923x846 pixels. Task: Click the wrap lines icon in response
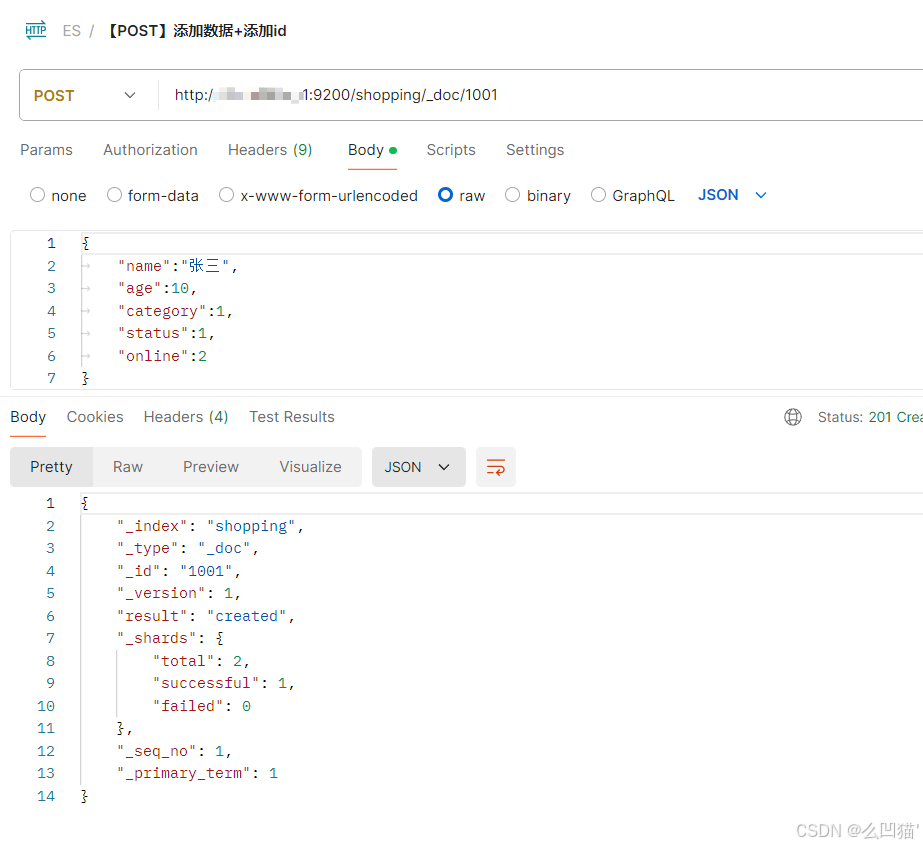[x=495, y=467]
